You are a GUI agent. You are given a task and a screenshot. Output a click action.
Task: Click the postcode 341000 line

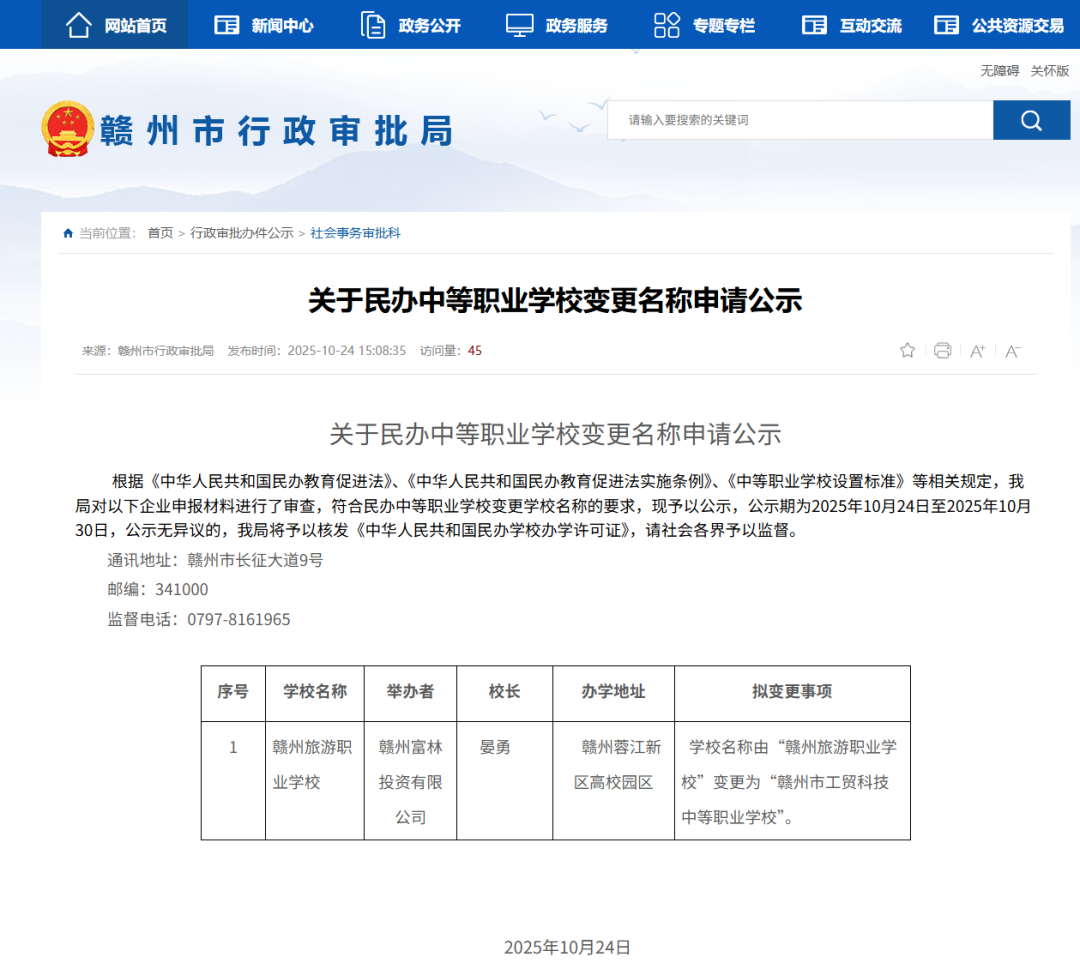click(158, 590)
